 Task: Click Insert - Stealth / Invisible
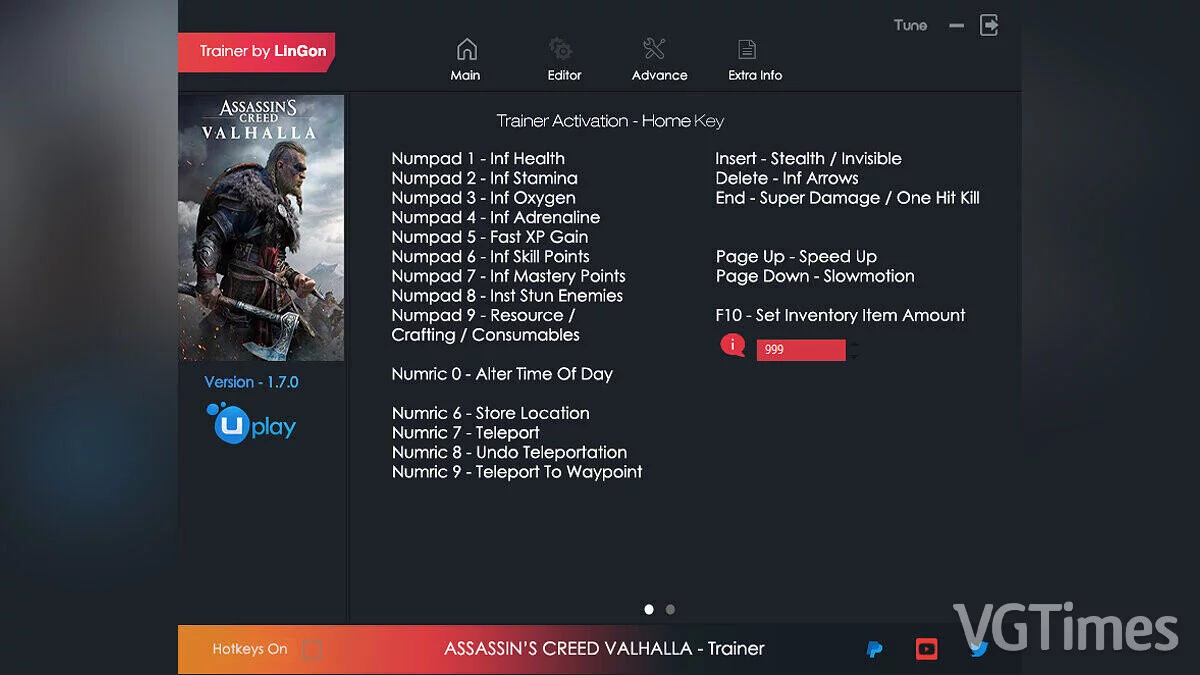[x=808, y=158]
